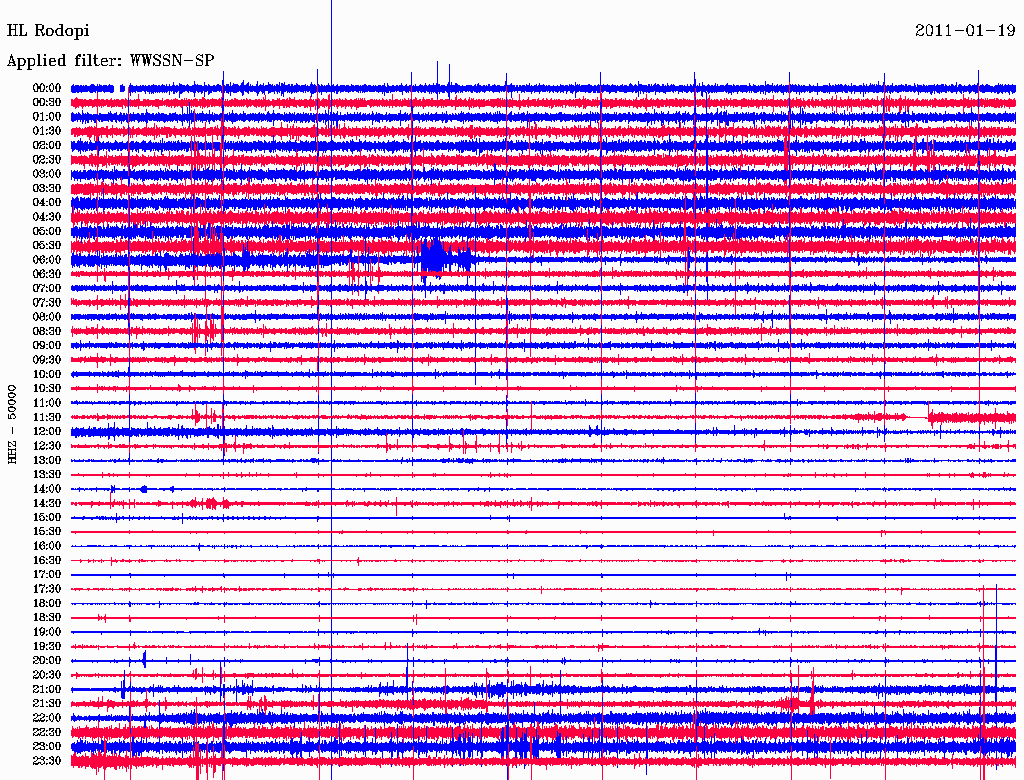Screen dimensions: 1024x780
Task: Select the 19:30 time label
Action: (47, 646)
